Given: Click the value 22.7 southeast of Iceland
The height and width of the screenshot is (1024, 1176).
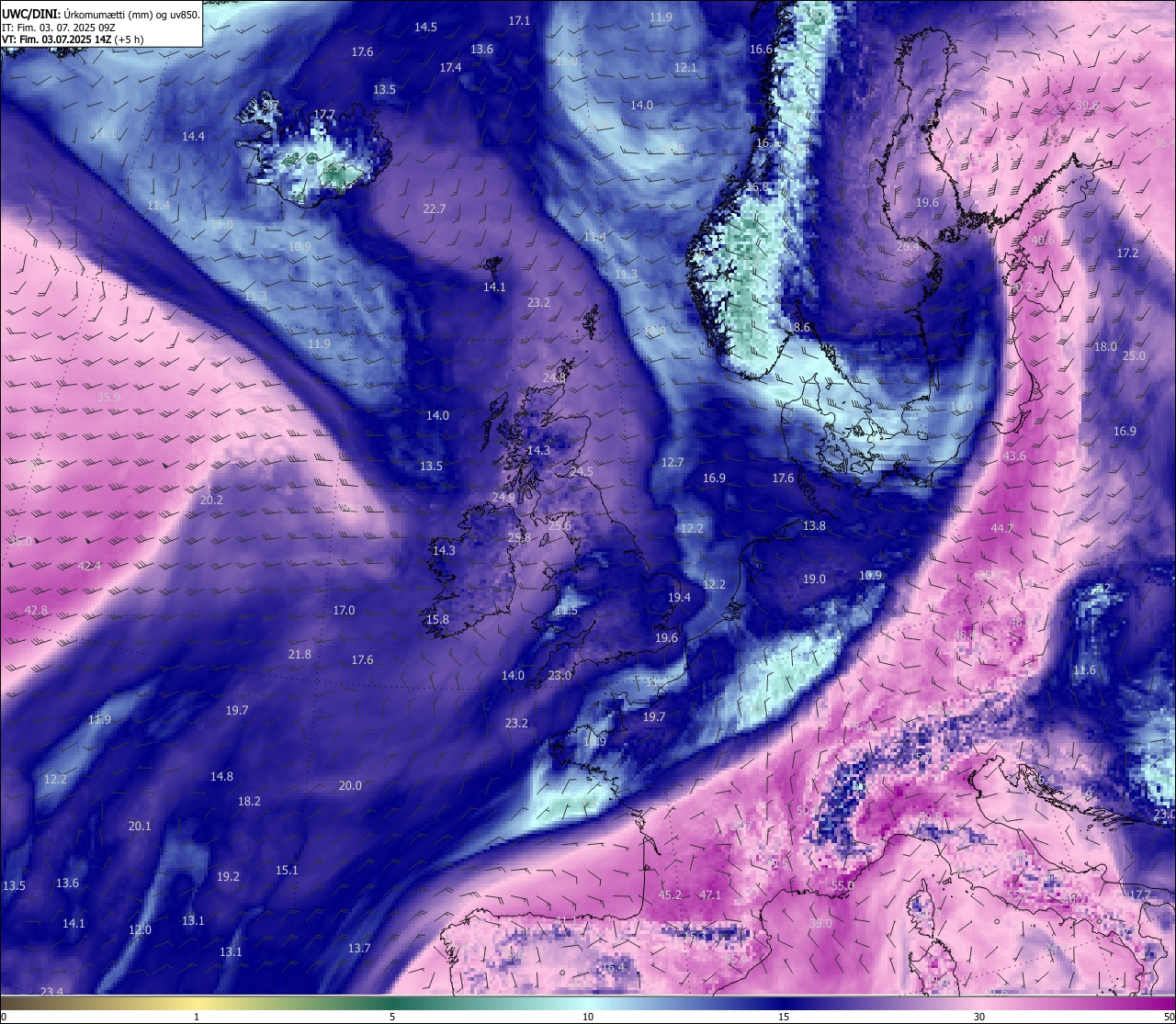Looking at the screenshot, I should point(434,208).
